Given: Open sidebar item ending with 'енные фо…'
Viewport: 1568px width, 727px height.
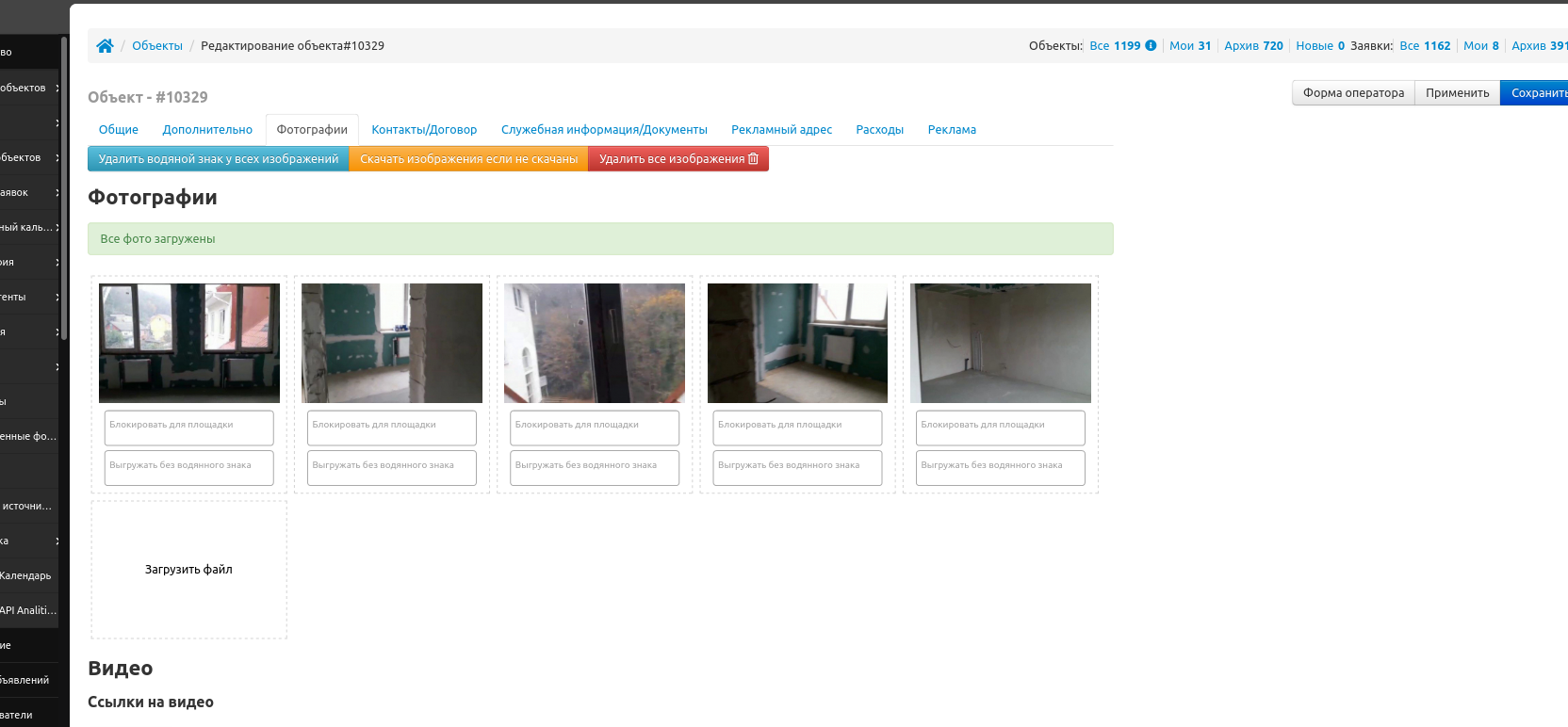Looking at the screenshot, I should pyautogui.click(x=29, y=436).
